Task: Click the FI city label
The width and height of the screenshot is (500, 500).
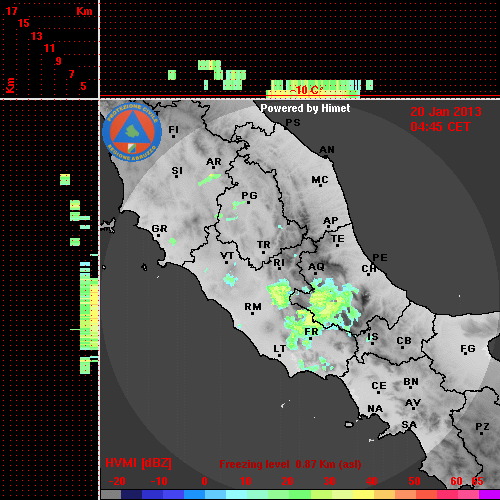Action: pyautogui.click(x=173, y=129)
